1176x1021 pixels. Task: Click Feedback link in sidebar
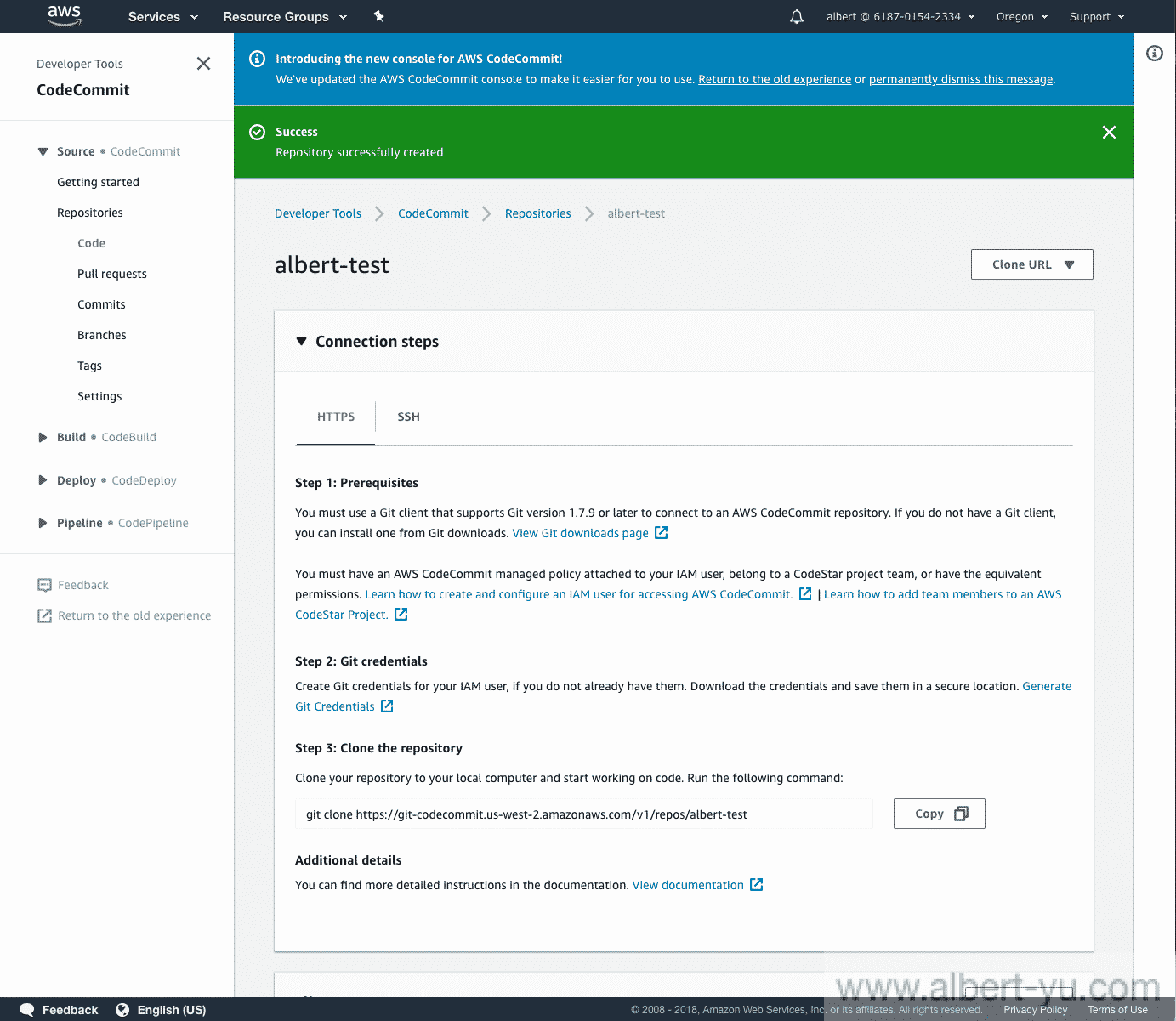click(x=83, y=585)
